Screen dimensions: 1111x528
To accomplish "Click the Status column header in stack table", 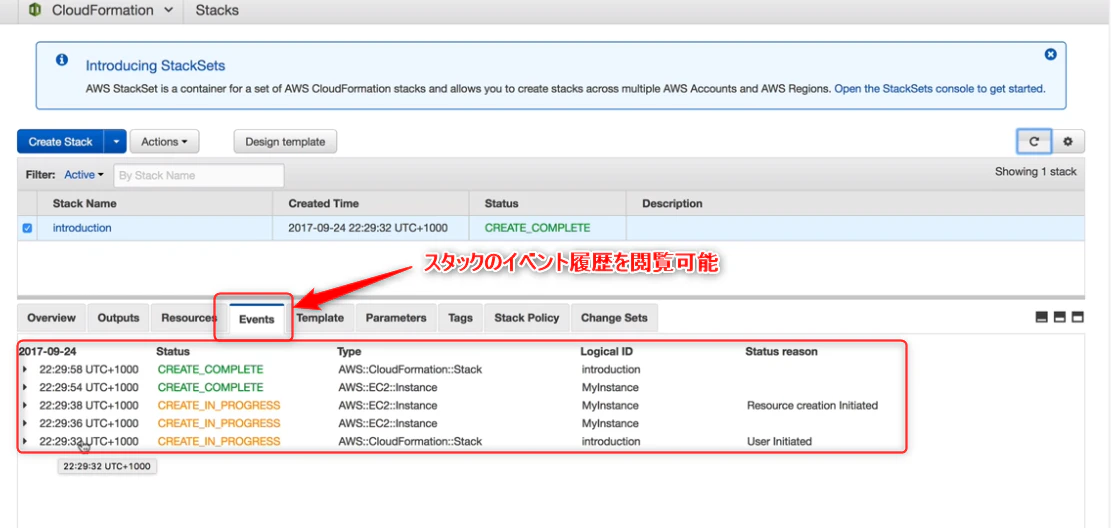I will [x=502, y=203].
